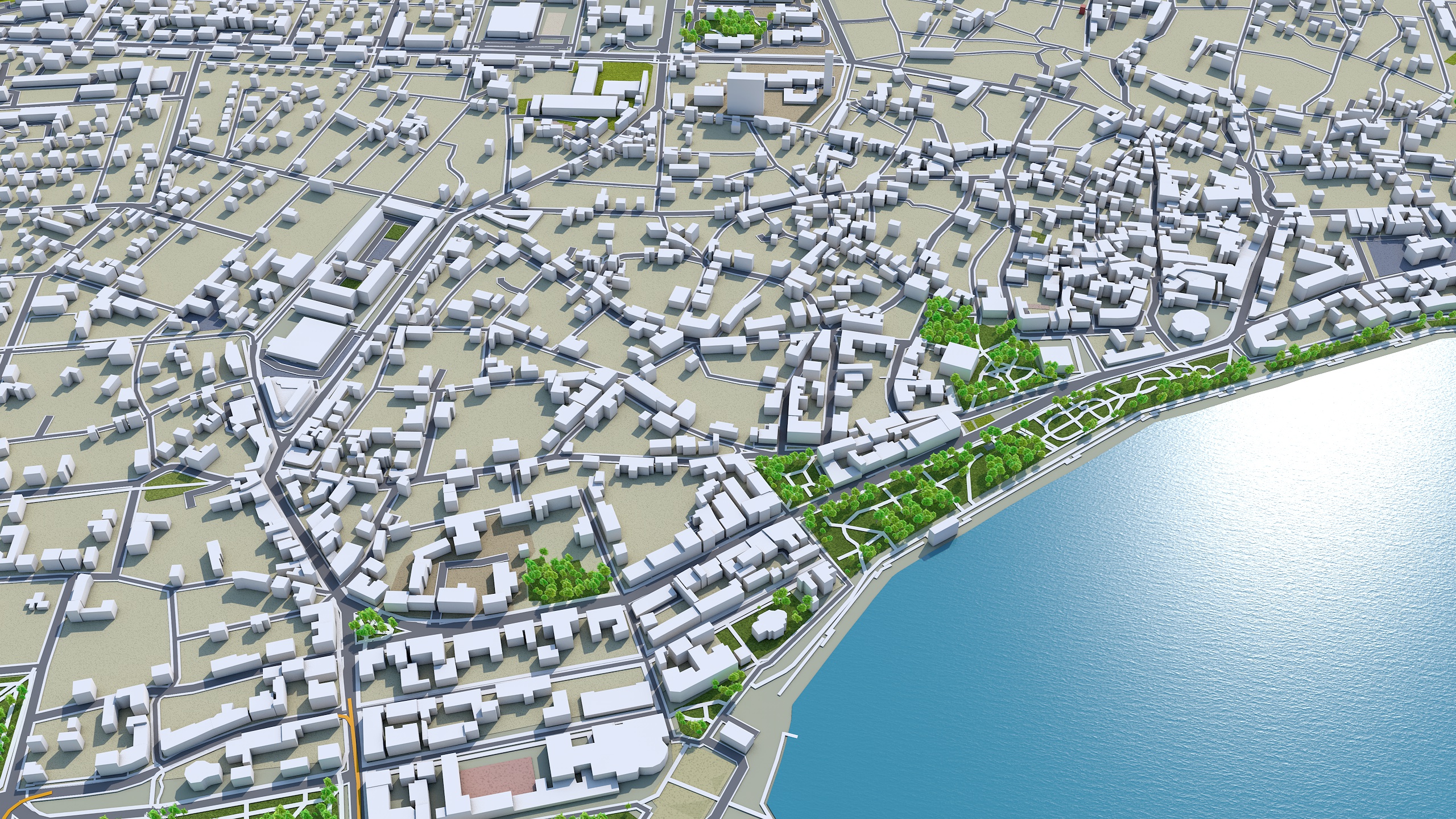Click the green lawn beside top warehouse

tap(621, 72)
